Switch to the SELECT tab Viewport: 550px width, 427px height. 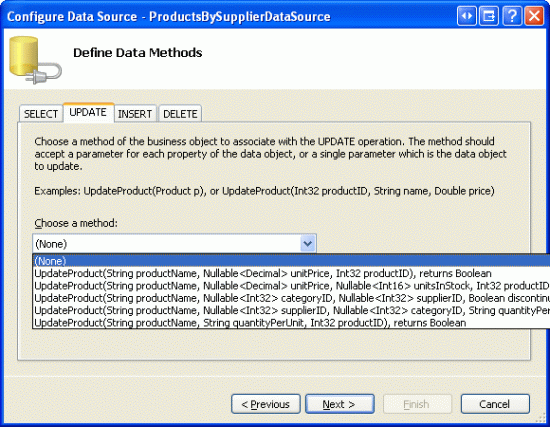(41, 114)
